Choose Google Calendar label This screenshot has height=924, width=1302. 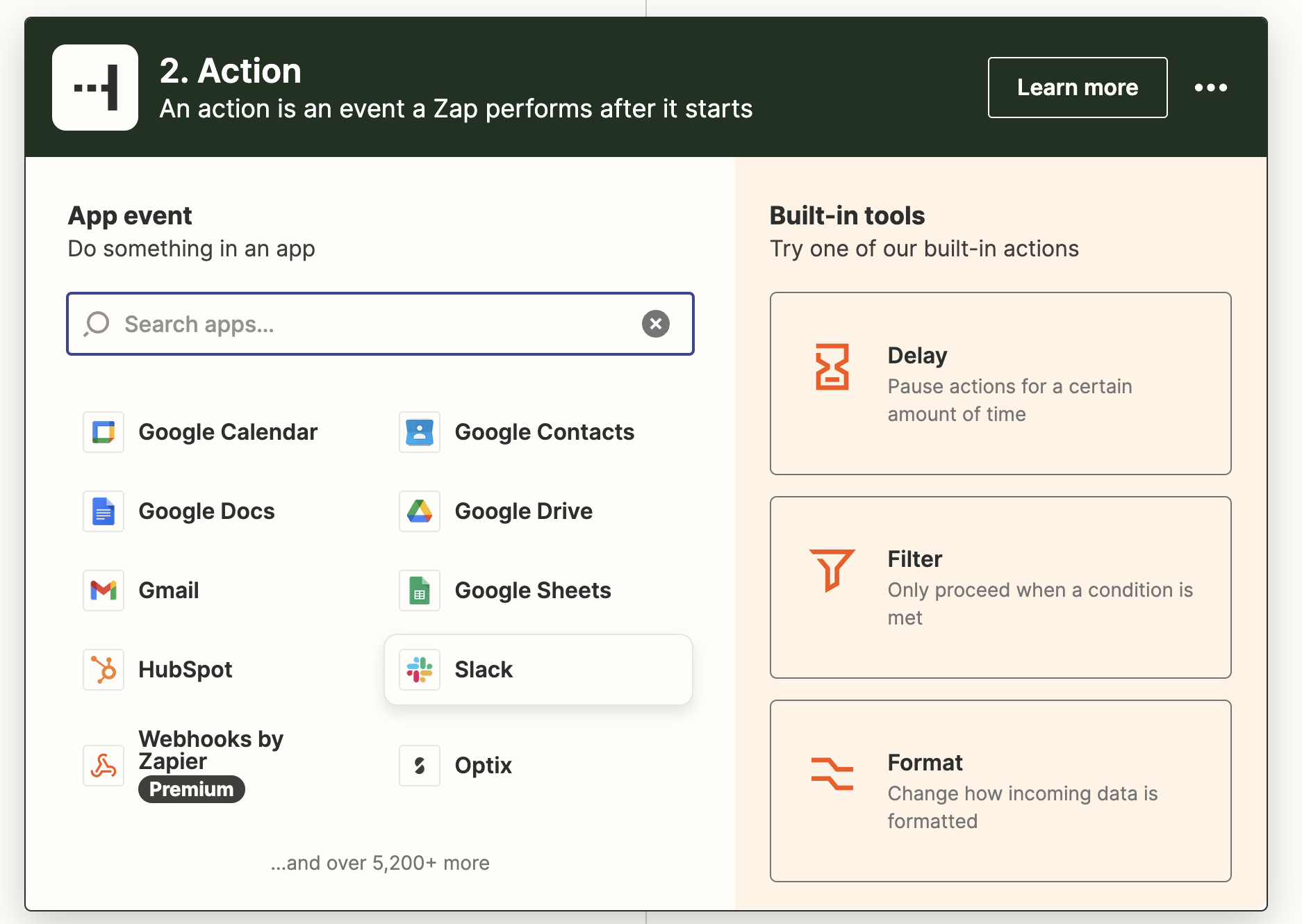click(228, 432)
